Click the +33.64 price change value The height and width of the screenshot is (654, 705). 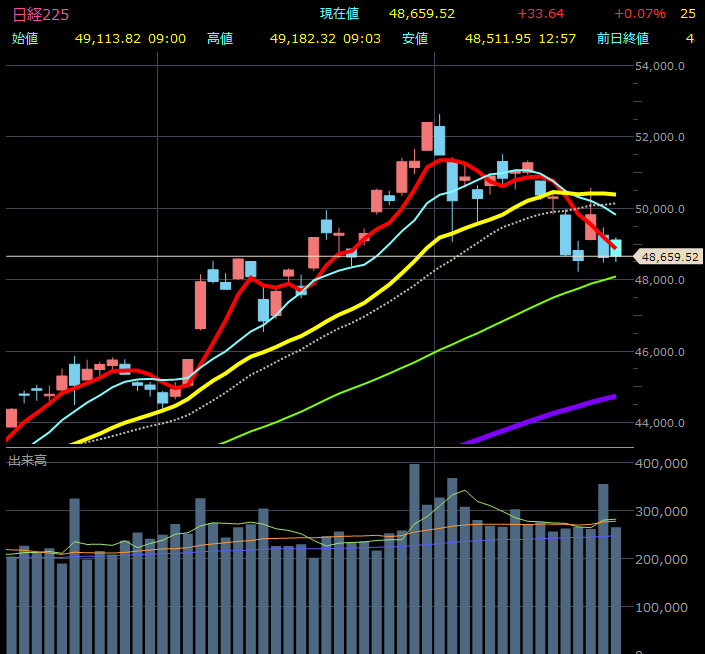click(x=540, y=14)
